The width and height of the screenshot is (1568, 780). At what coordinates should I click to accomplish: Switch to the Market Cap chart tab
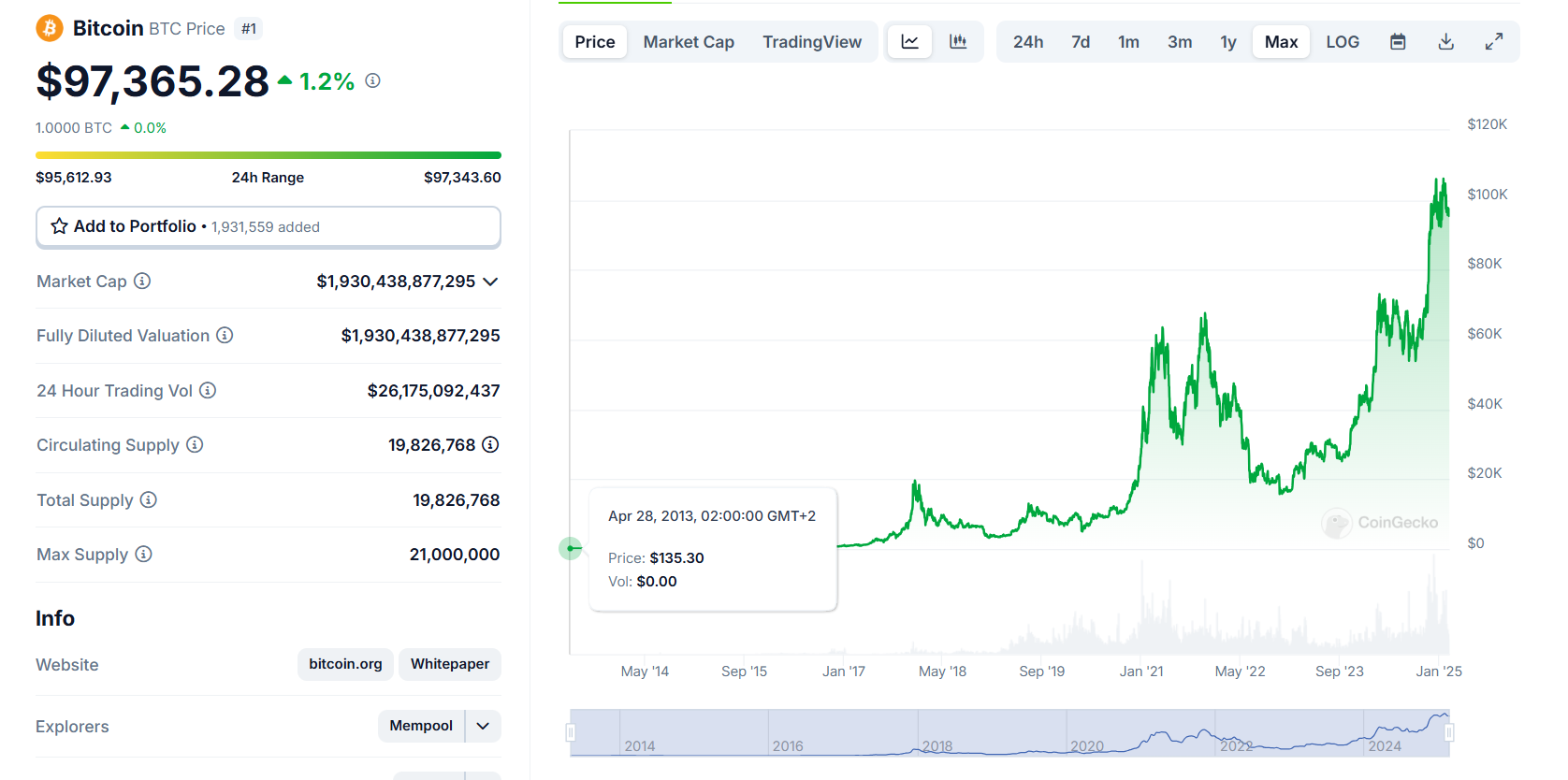click(x=688, y=42)
